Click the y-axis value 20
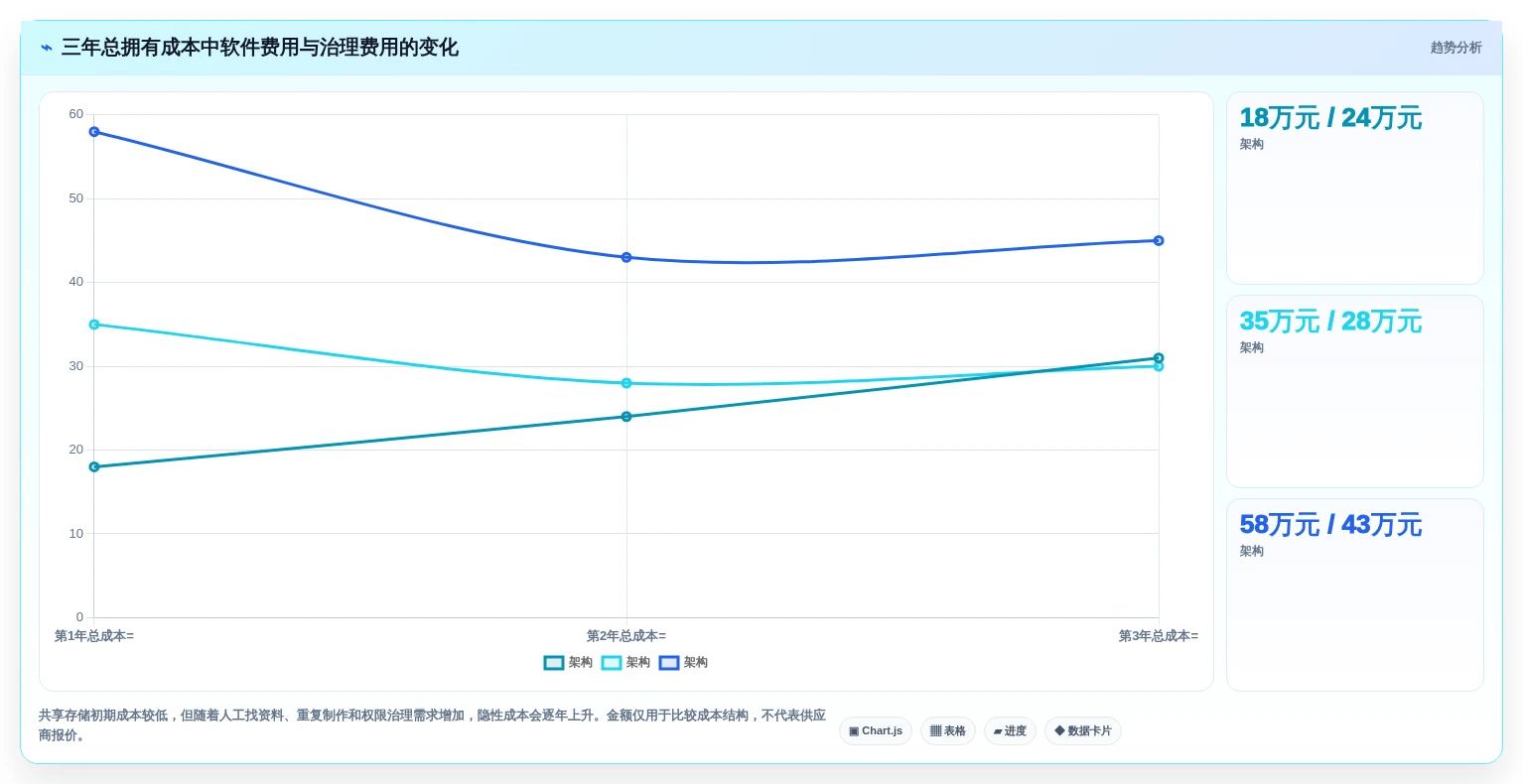 (x=76, y=450)
